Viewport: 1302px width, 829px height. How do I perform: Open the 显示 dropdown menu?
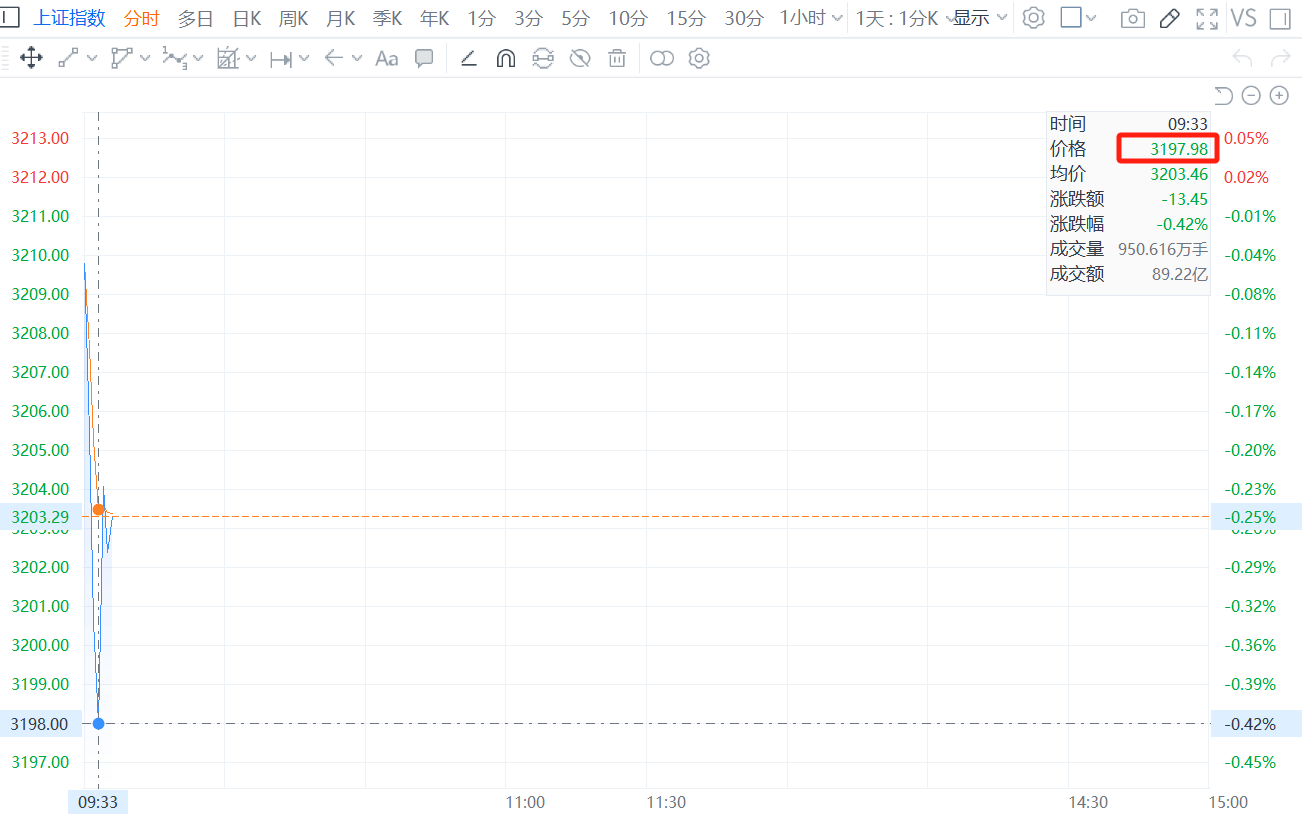point(980,18)
